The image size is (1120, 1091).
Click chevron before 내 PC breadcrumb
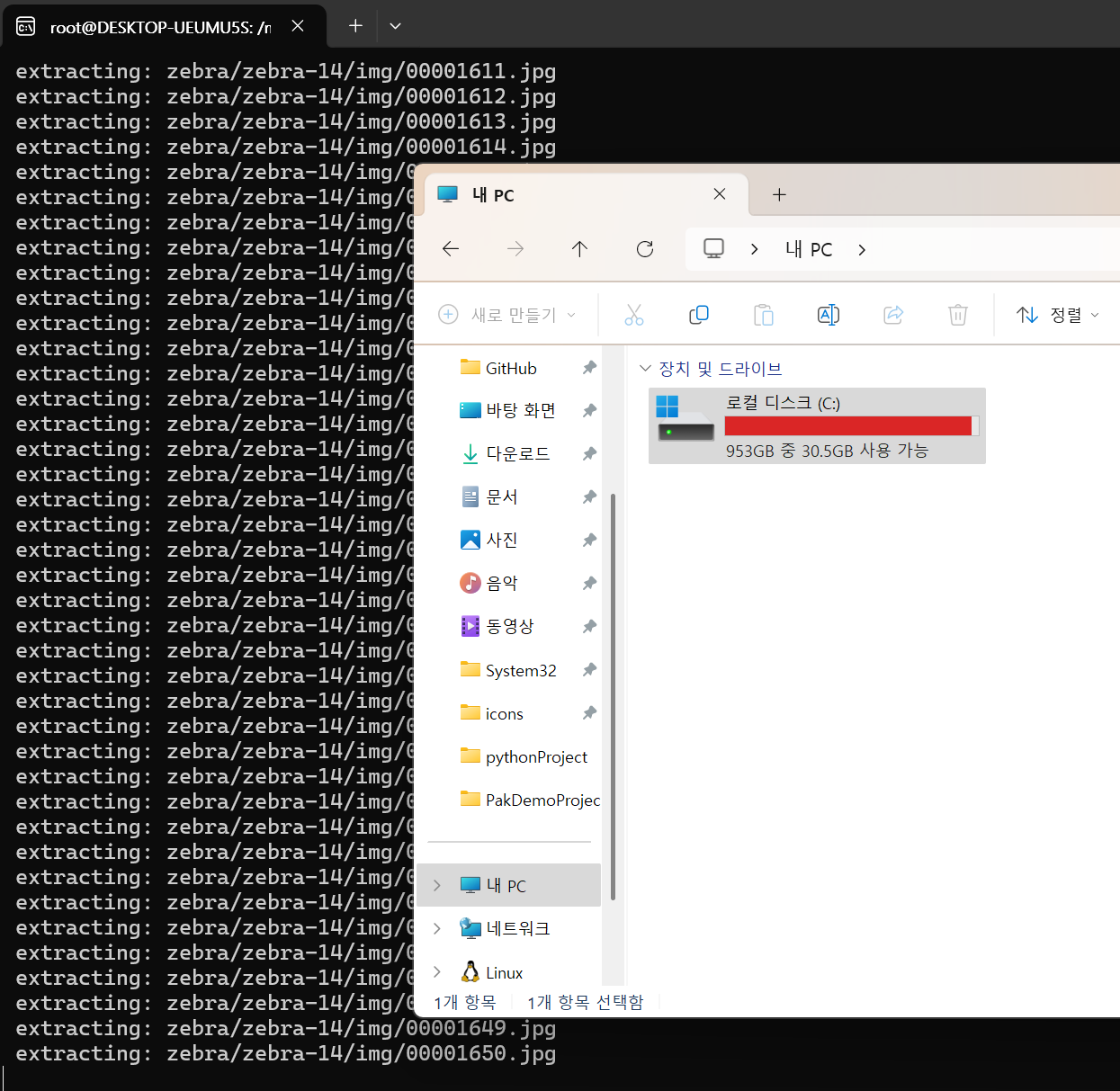(754, 249)
